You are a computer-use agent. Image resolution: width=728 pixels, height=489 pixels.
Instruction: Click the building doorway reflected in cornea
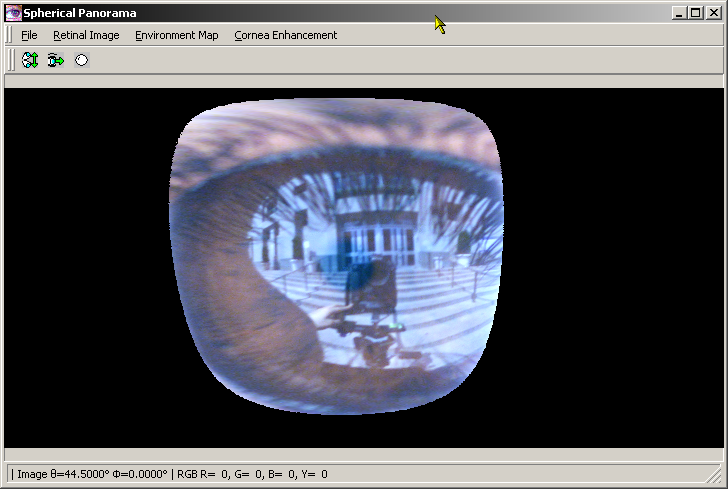(x=368, y=240)
